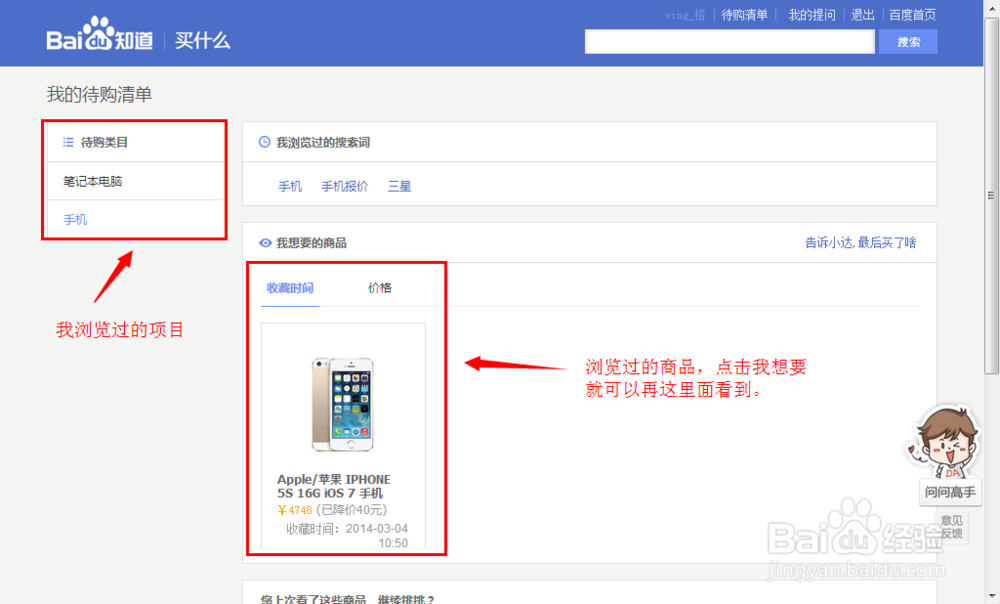Select 手机 category in sidebar
The image size is (1000, 604).
tap(136, 219)
